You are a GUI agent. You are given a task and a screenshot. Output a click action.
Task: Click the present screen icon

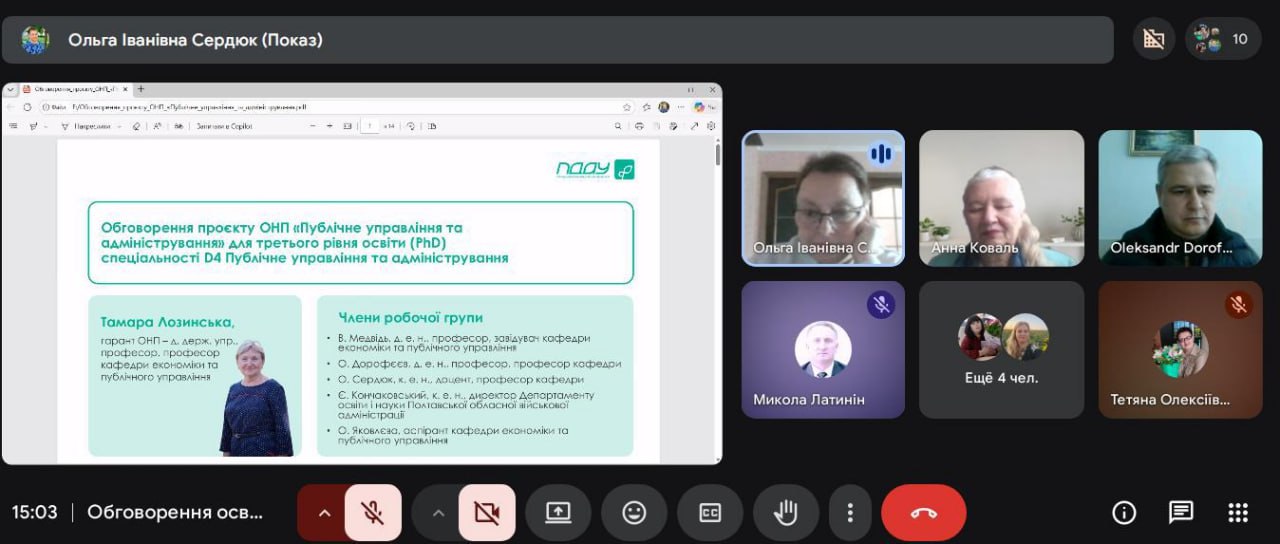(558, 513)
